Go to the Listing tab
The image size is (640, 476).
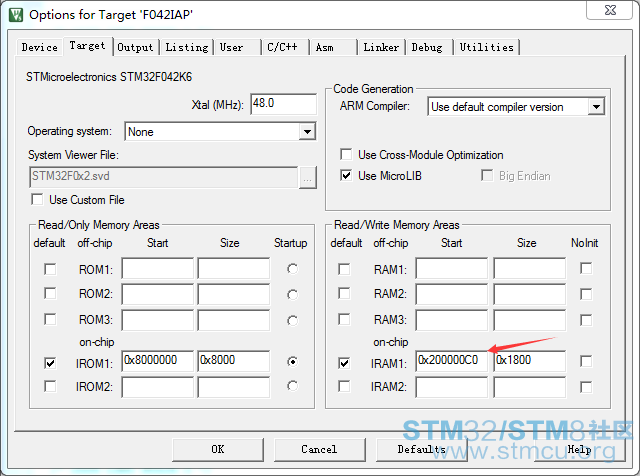(x=187, y=47)
